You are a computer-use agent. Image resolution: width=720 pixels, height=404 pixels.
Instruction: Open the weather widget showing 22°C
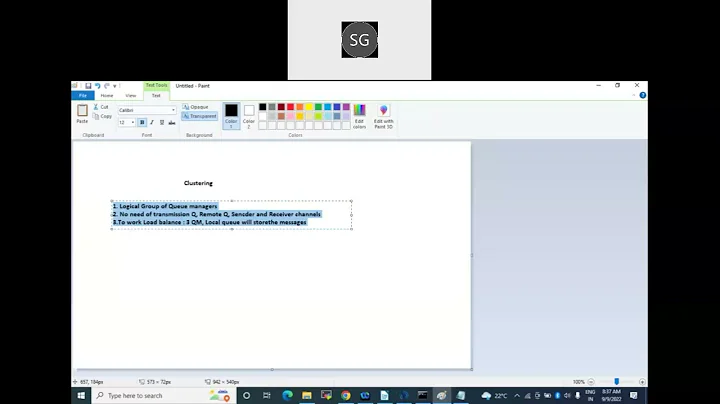pyautogui.click(x=494, y=395)
